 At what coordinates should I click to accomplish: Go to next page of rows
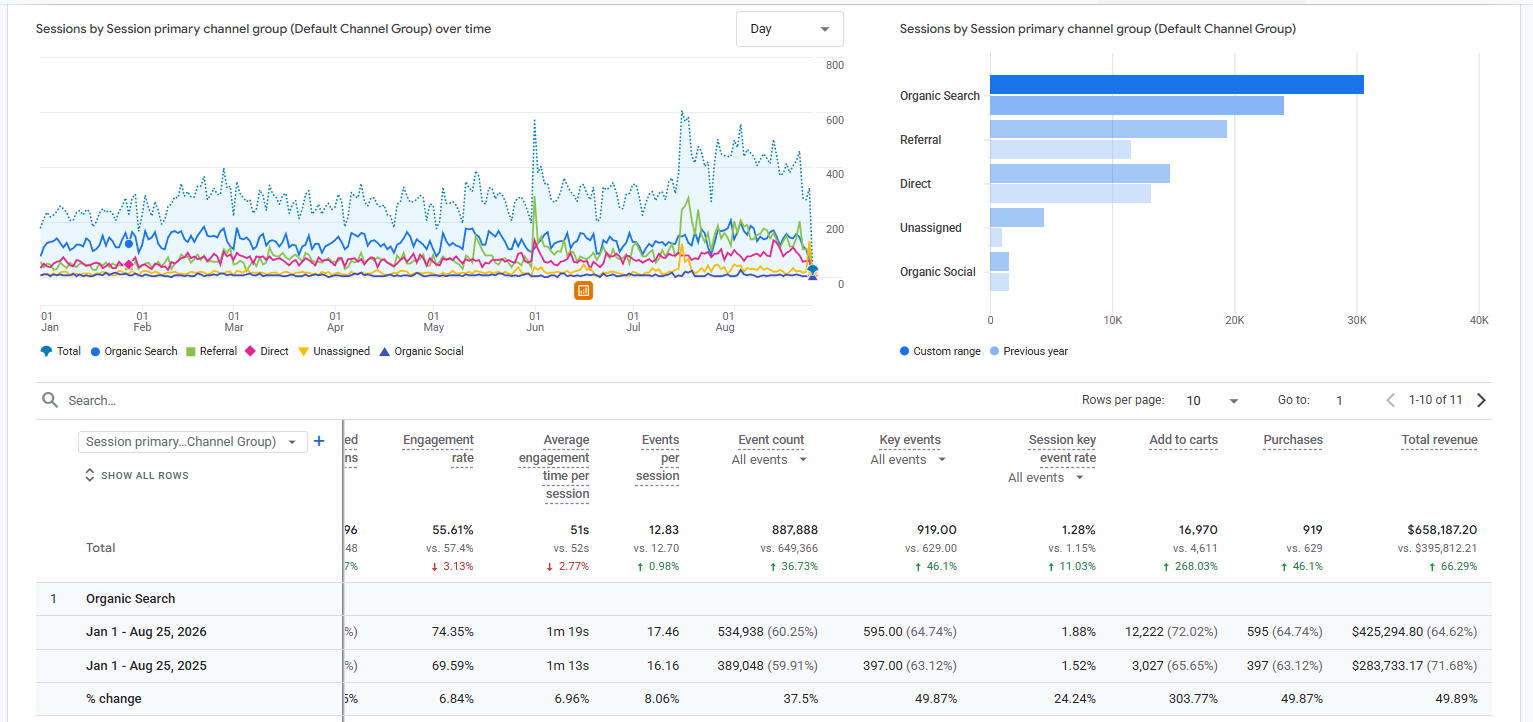1481,400
